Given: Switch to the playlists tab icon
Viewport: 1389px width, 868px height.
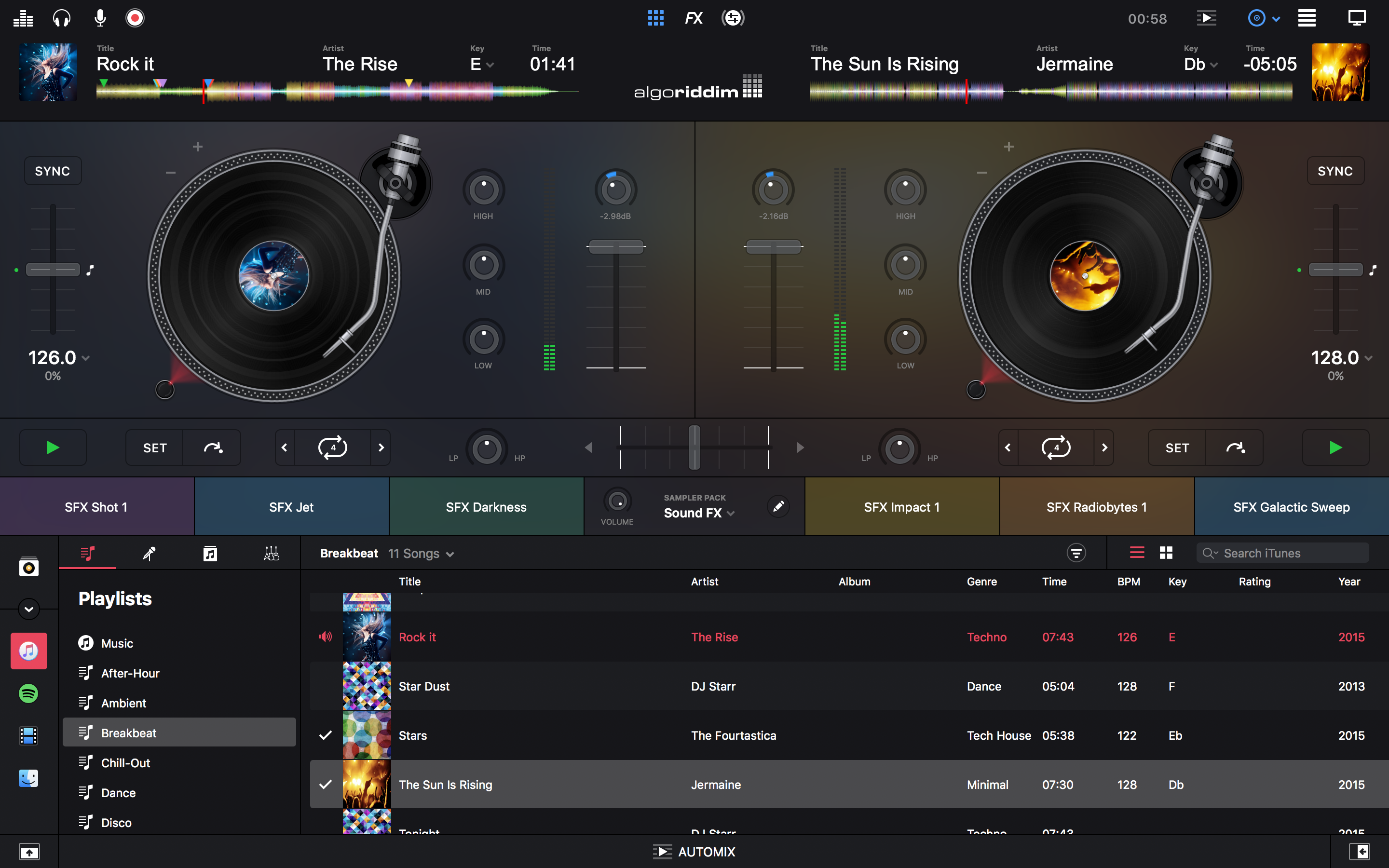Looking at the screenshot, I should tap(87, 554).
